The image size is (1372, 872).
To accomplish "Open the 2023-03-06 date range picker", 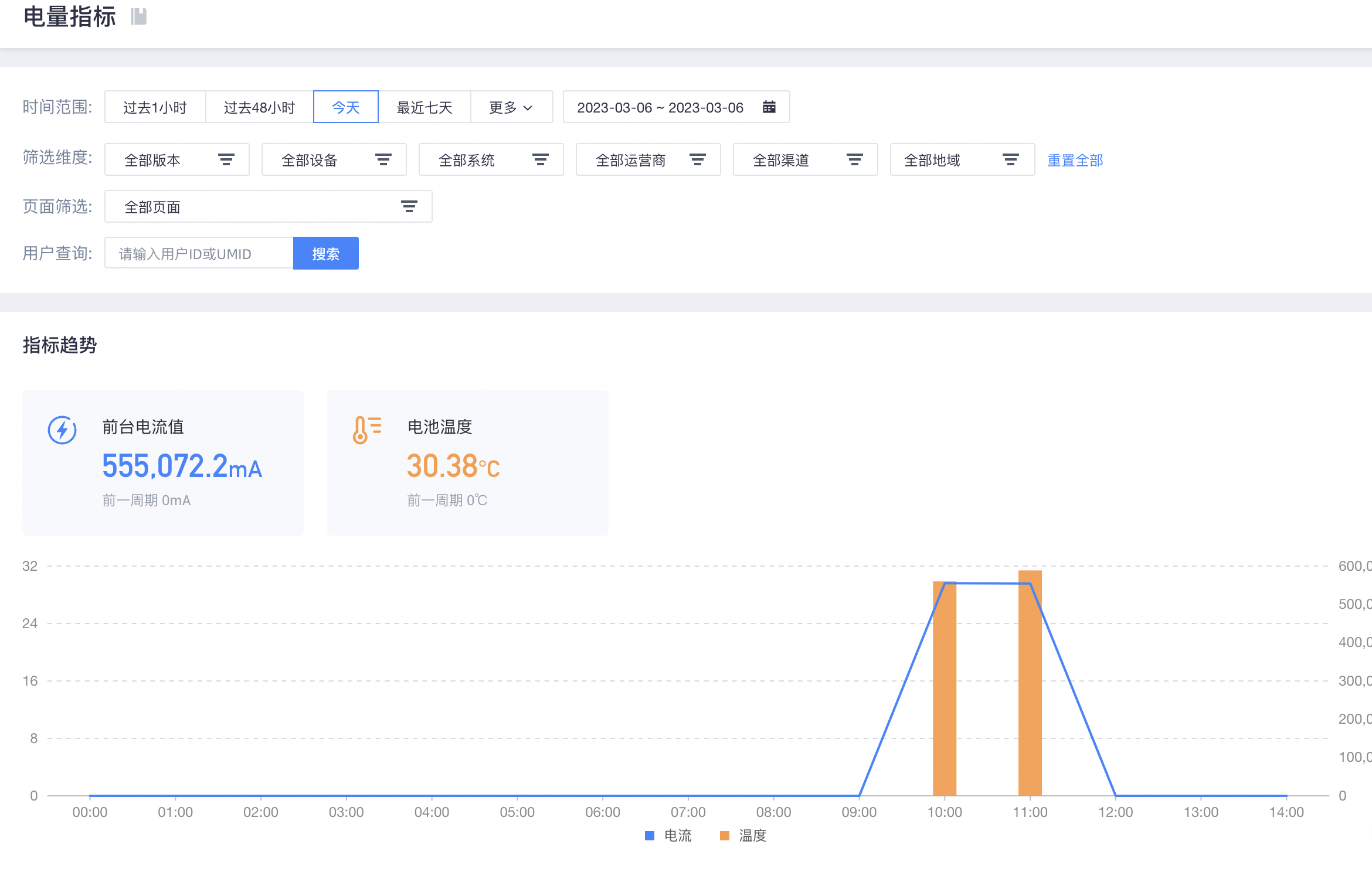I will pyautogui.click(x=676, y=107).
